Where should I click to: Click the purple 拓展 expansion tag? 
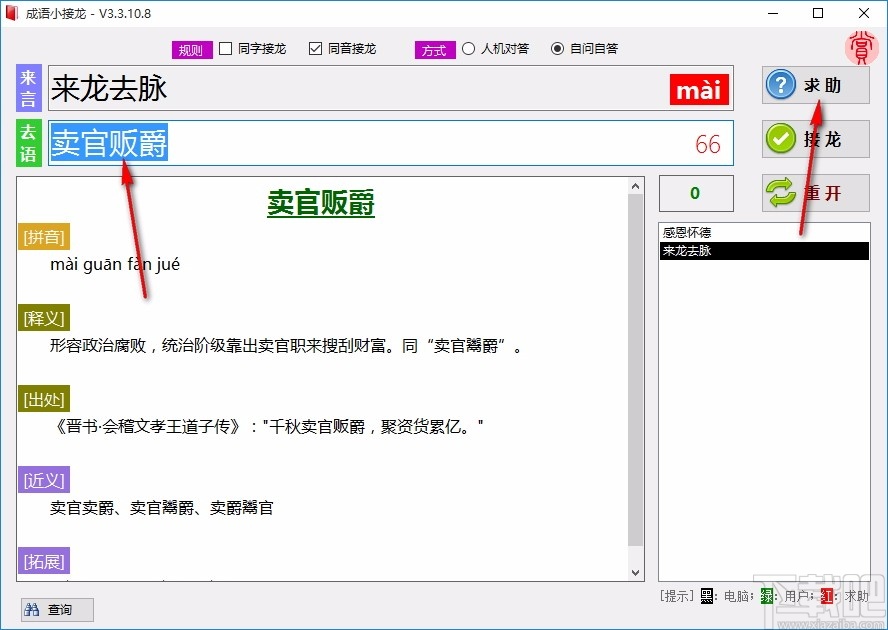pos(43,561)
